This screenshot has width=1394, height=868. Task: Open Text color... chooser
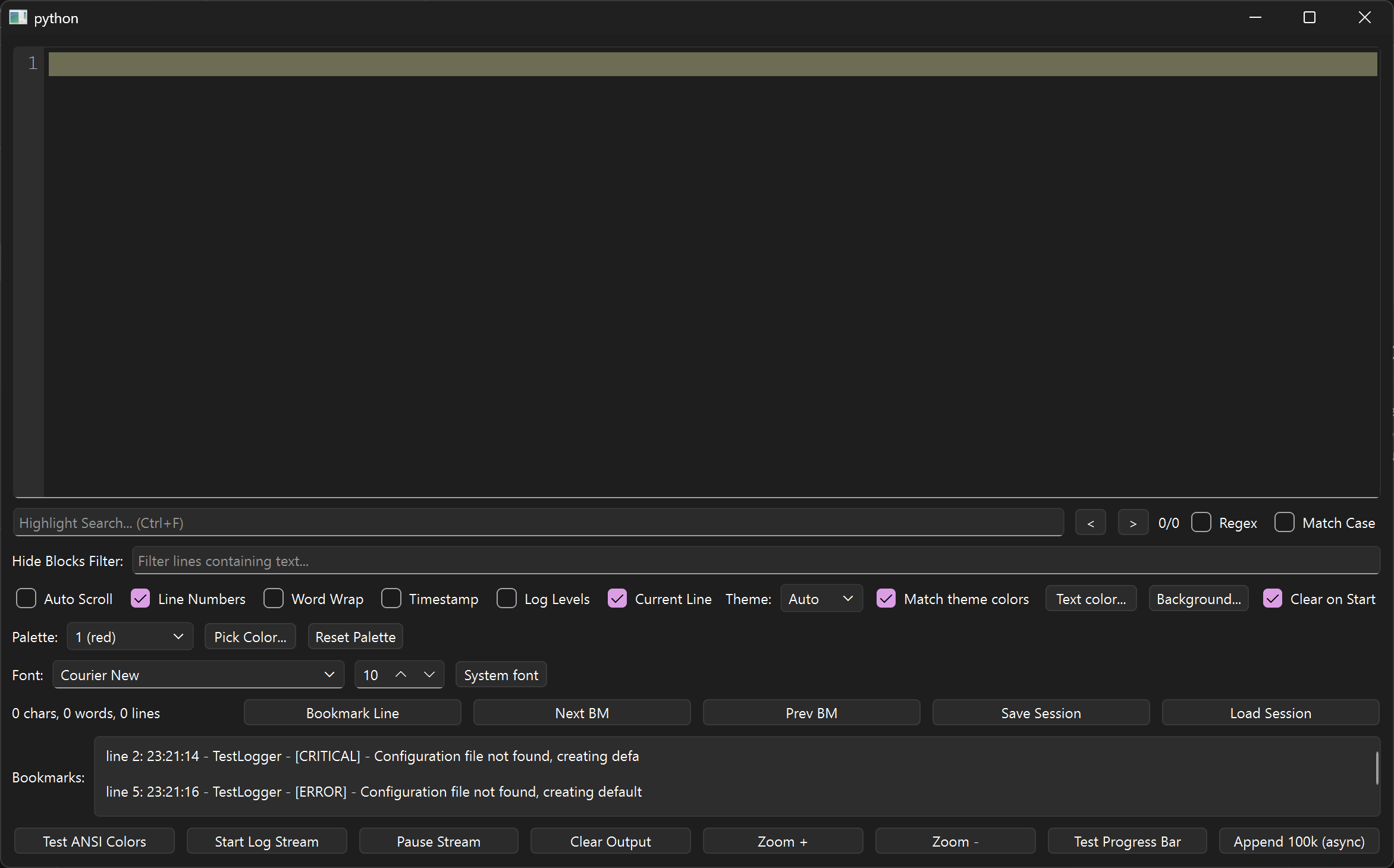click(1091, 599)
